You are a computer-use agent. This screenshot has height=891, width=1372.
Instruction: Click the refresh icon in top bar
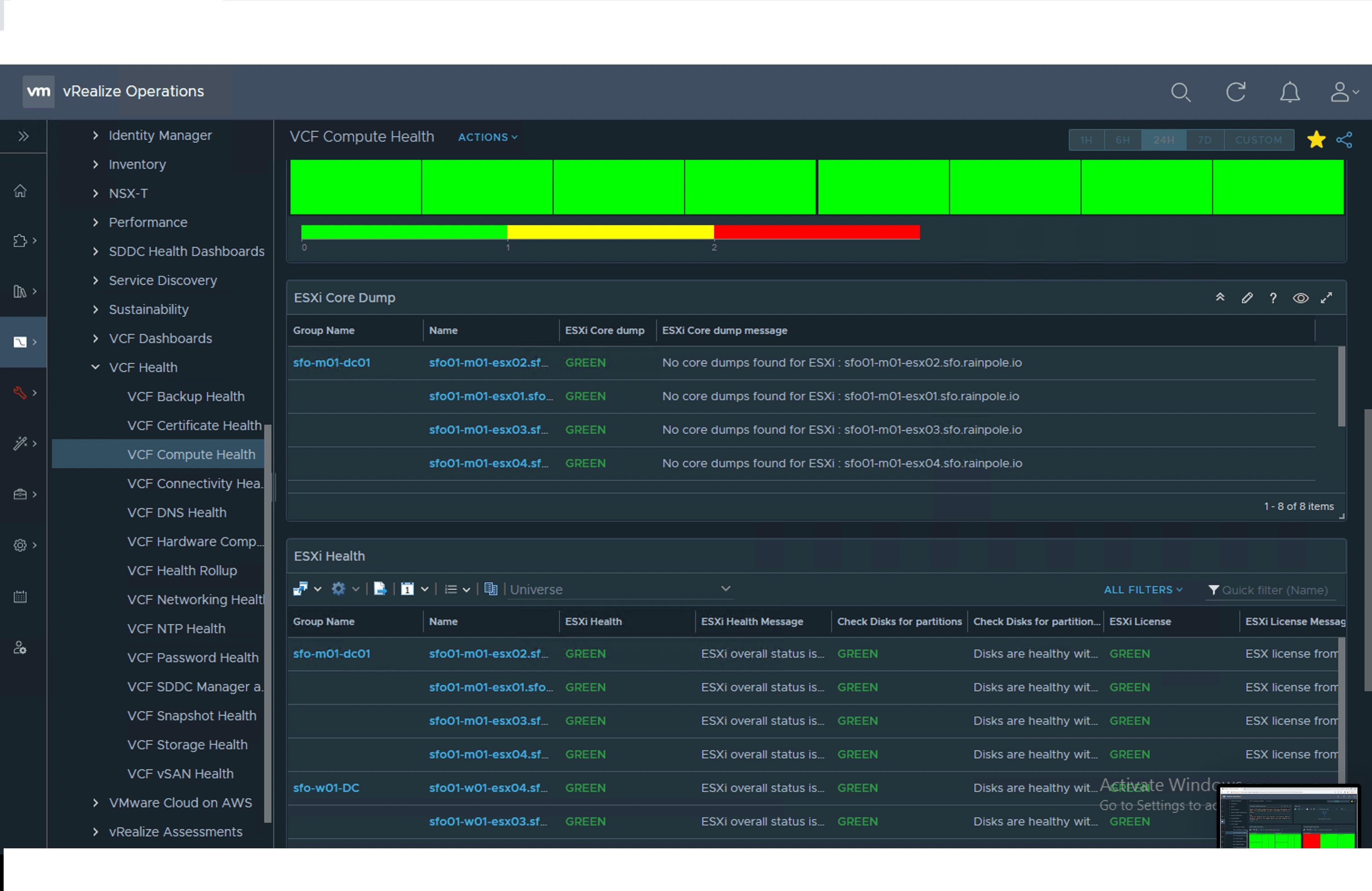click(x=1235, y=92)
